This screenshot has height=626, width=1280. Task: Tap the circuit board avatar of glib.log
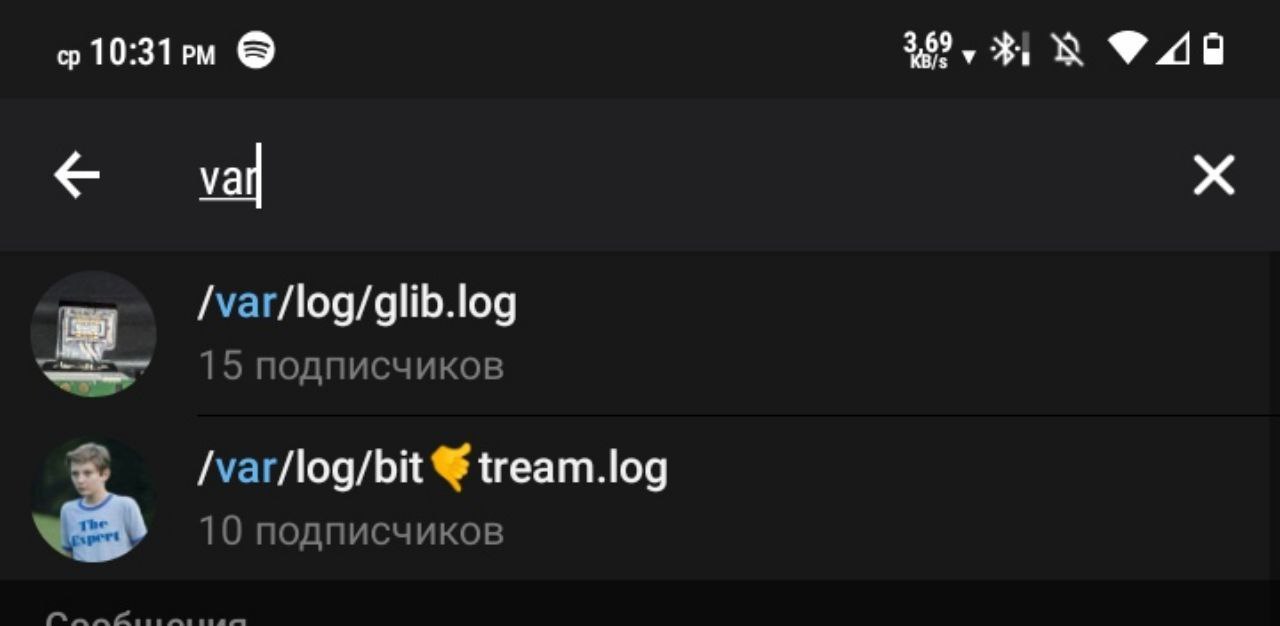pyautogui.click(x=93, y=334)
